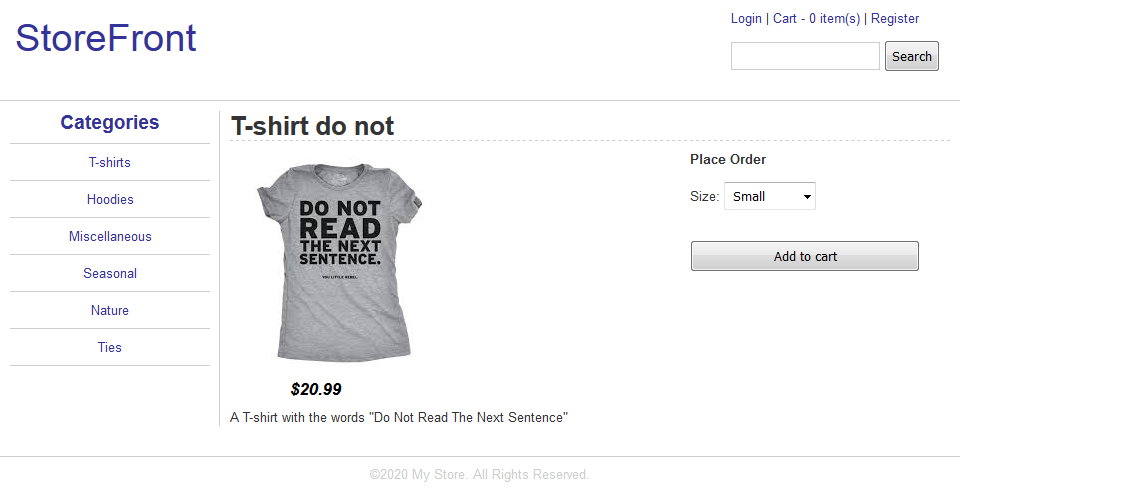1132x500 pixels.
Task: Click the Size dropdown arrow
Action: (807, 197)
